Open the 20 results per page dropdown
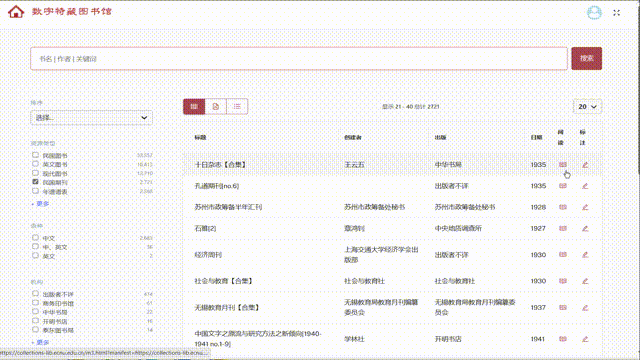Screen dimensions: 640x360 click(x=587, y=107)
